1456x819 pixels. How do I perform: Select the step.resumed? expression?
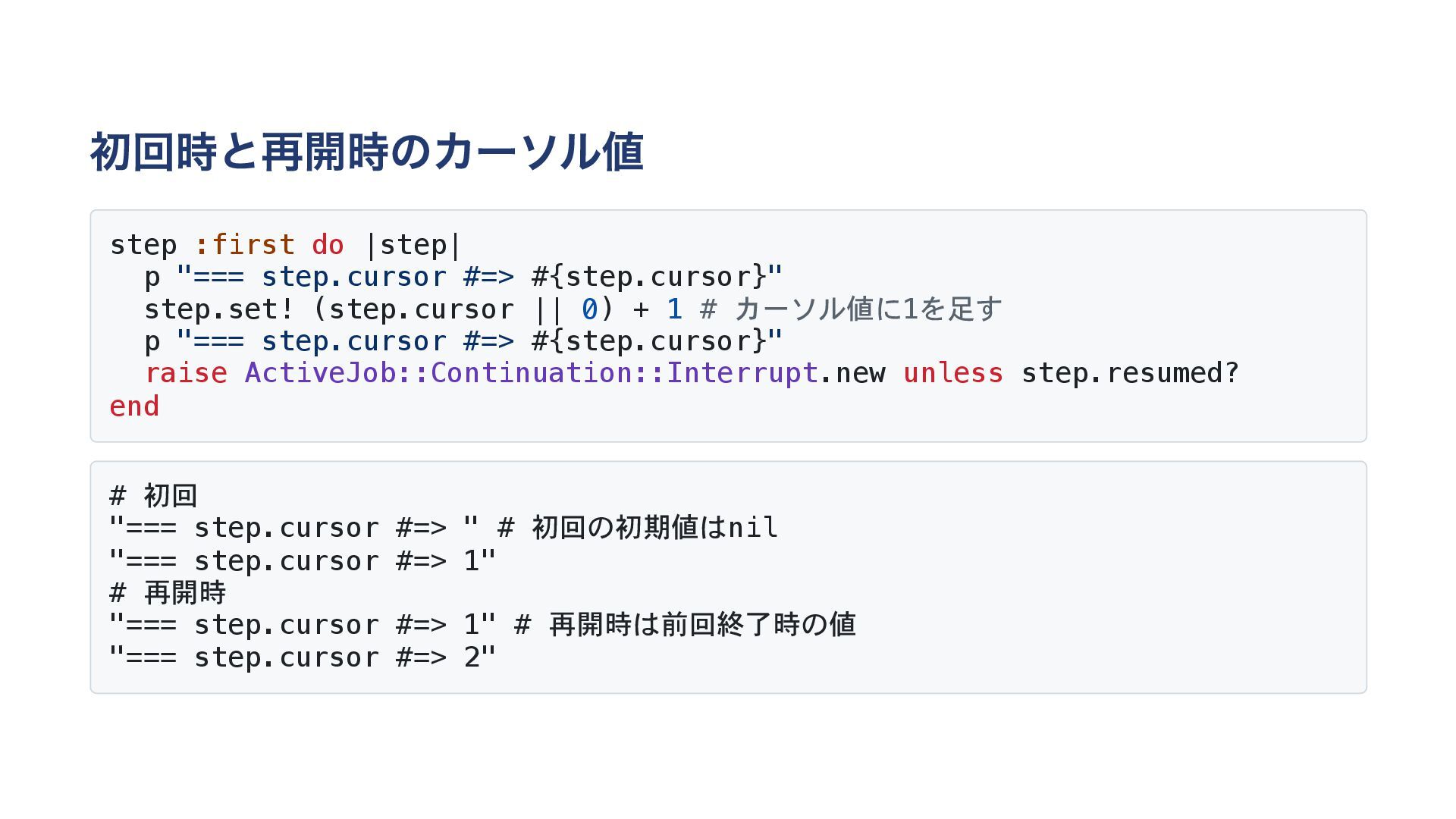click(x=1130, y=373)
